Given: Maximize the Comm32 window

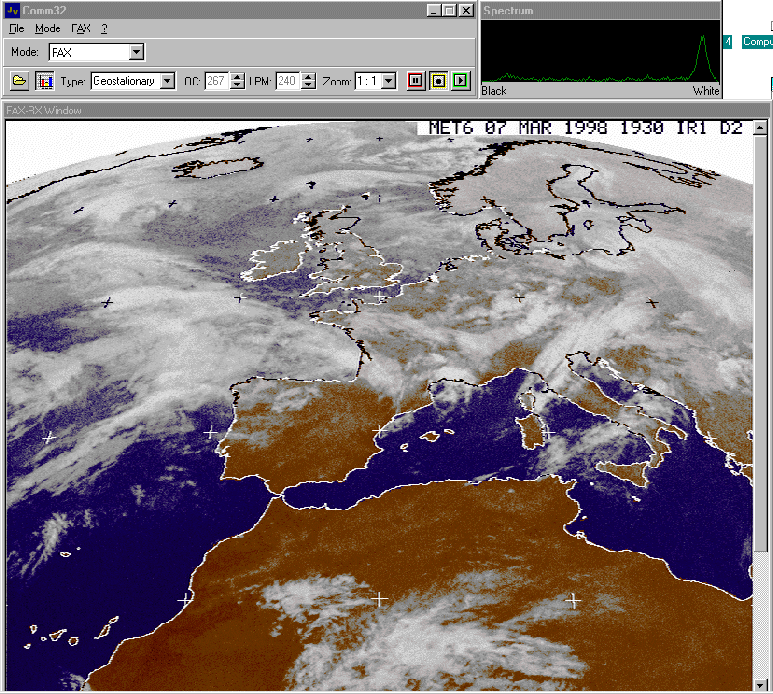Looking at the screenshot, I should 449,10.
